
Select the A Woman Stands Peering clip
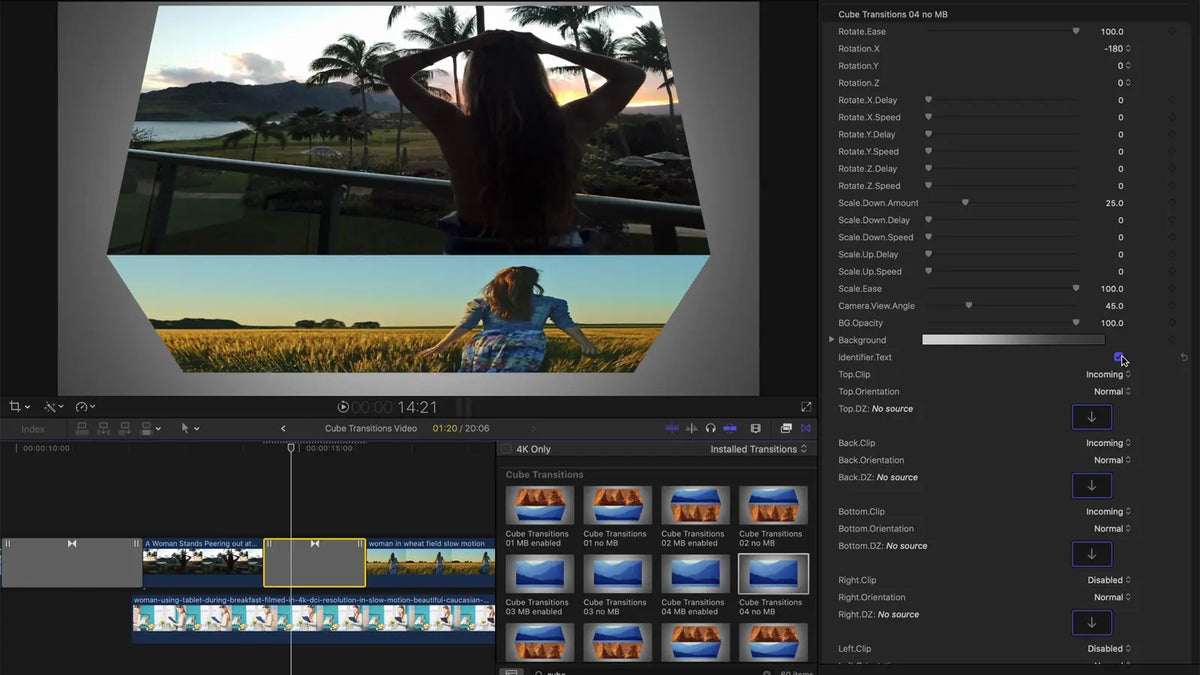(203, 562)
